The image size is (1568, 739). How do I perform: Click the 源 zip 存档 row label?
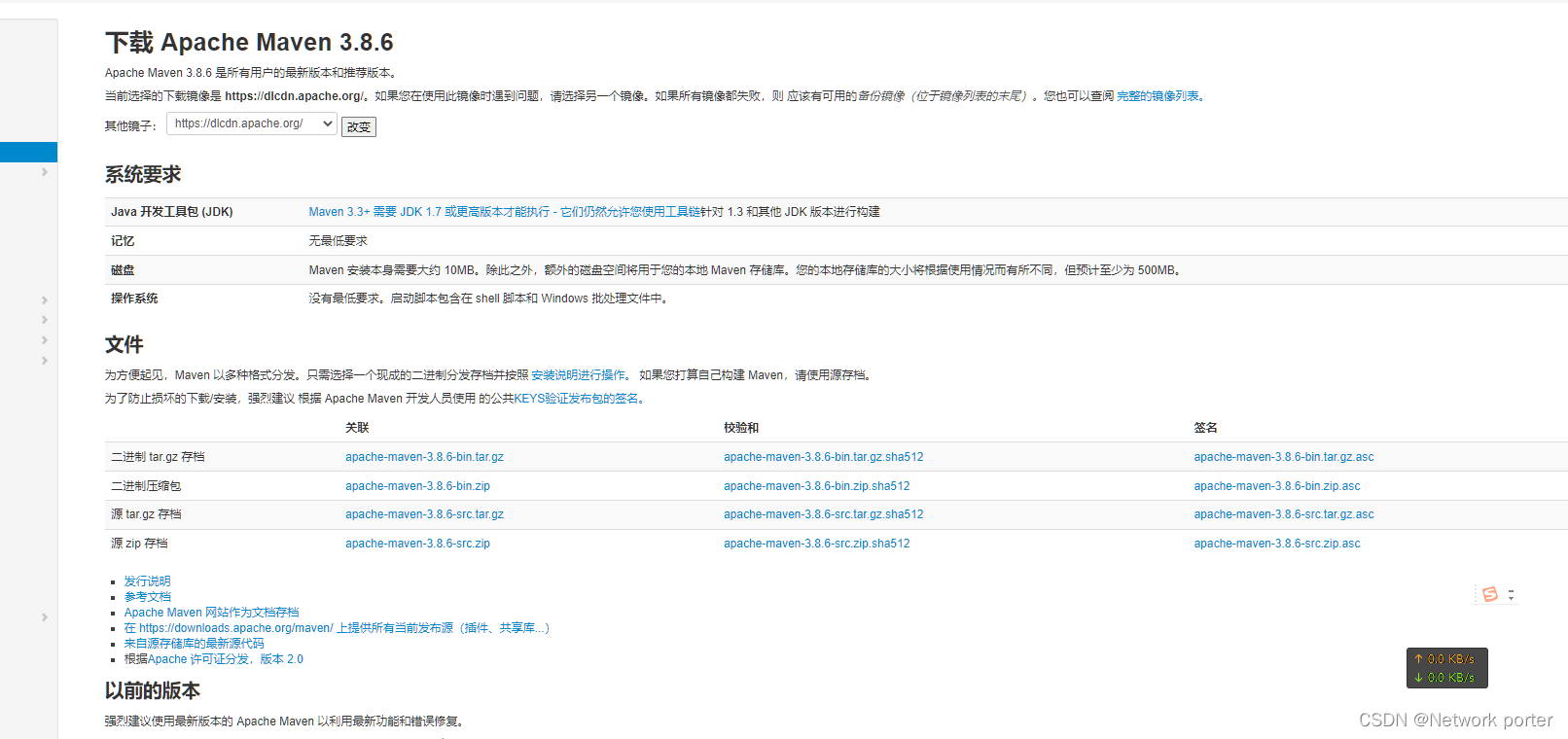[139, 544]
